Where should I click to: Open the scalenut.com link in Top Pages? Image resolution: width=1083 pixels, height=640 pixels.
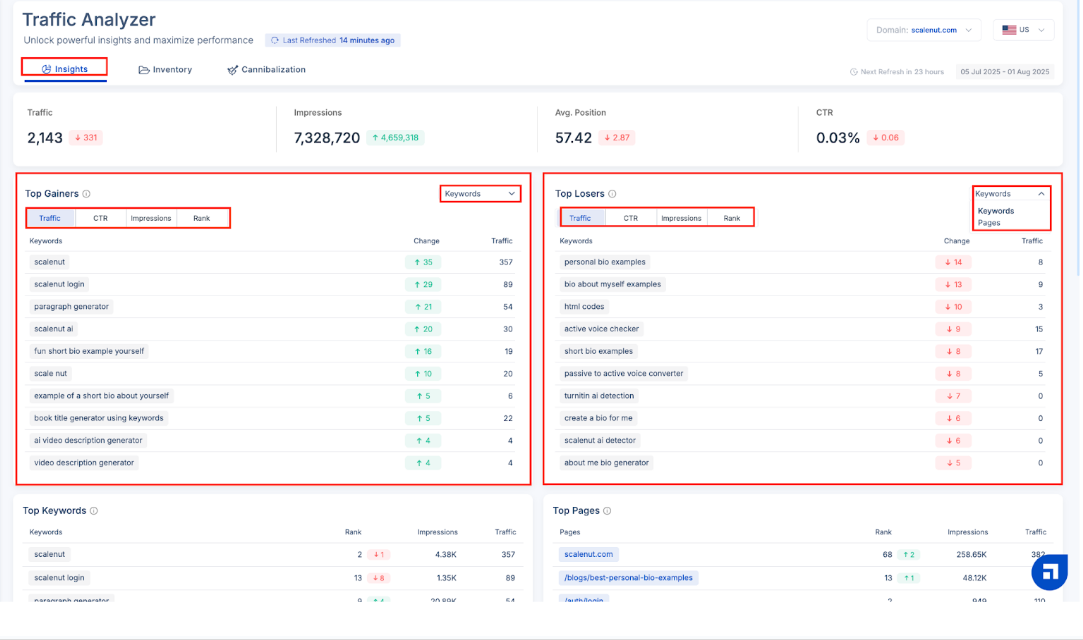[588, 554]
